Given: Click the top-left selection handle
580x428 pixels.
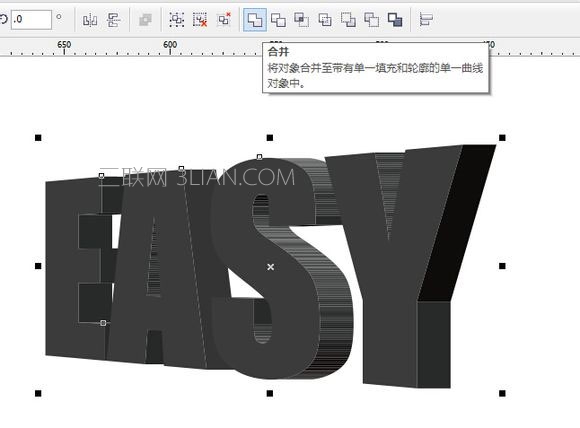Looking at the screenshot, I should point(38,138).
